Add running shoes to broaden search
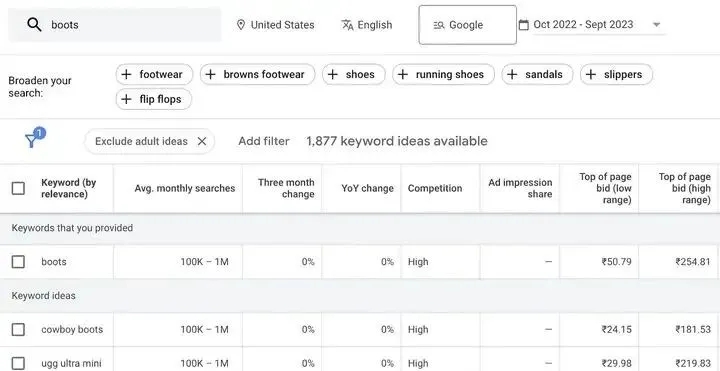The height and width of the screenshot is (371, 720). point(444,74)
